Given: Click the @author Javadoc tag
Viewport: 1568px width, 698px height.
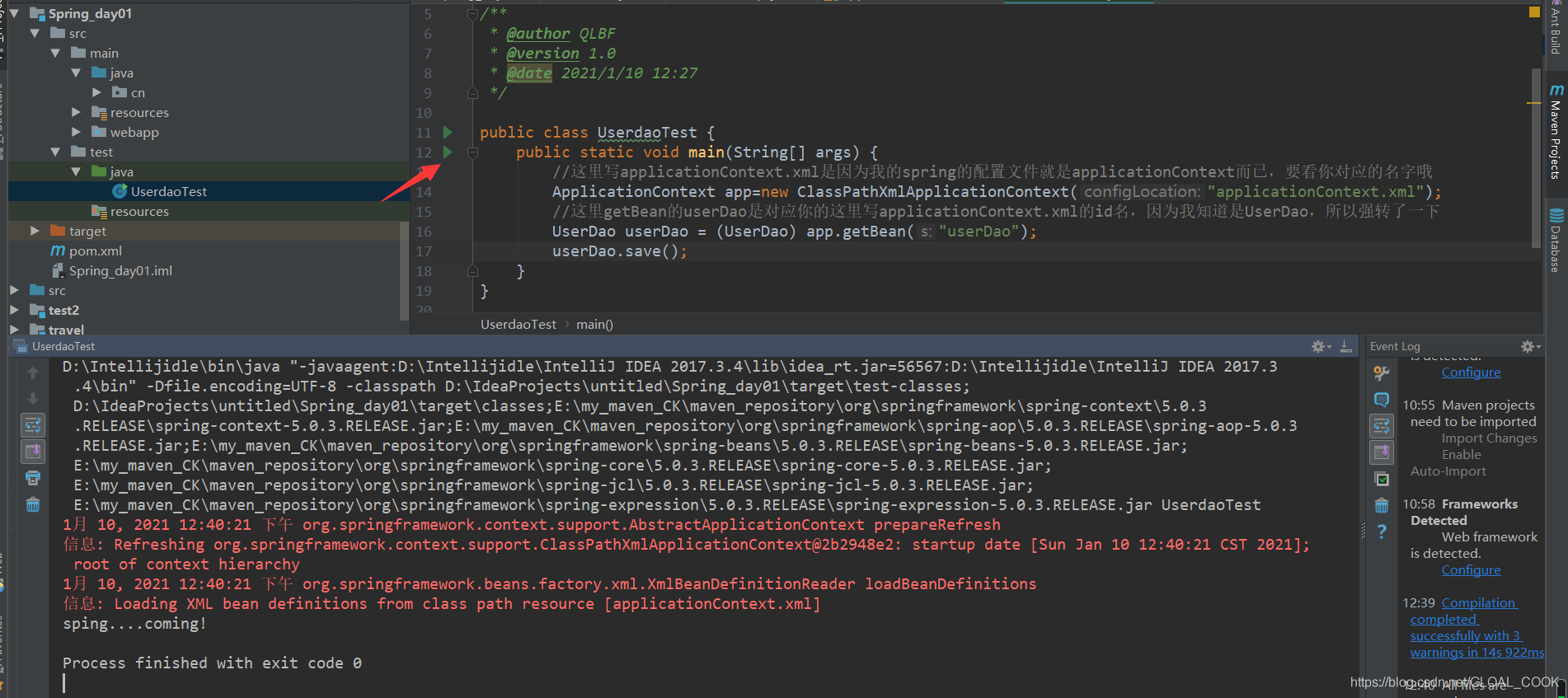Looking at the screenshot, I should (x=538, y=33).
